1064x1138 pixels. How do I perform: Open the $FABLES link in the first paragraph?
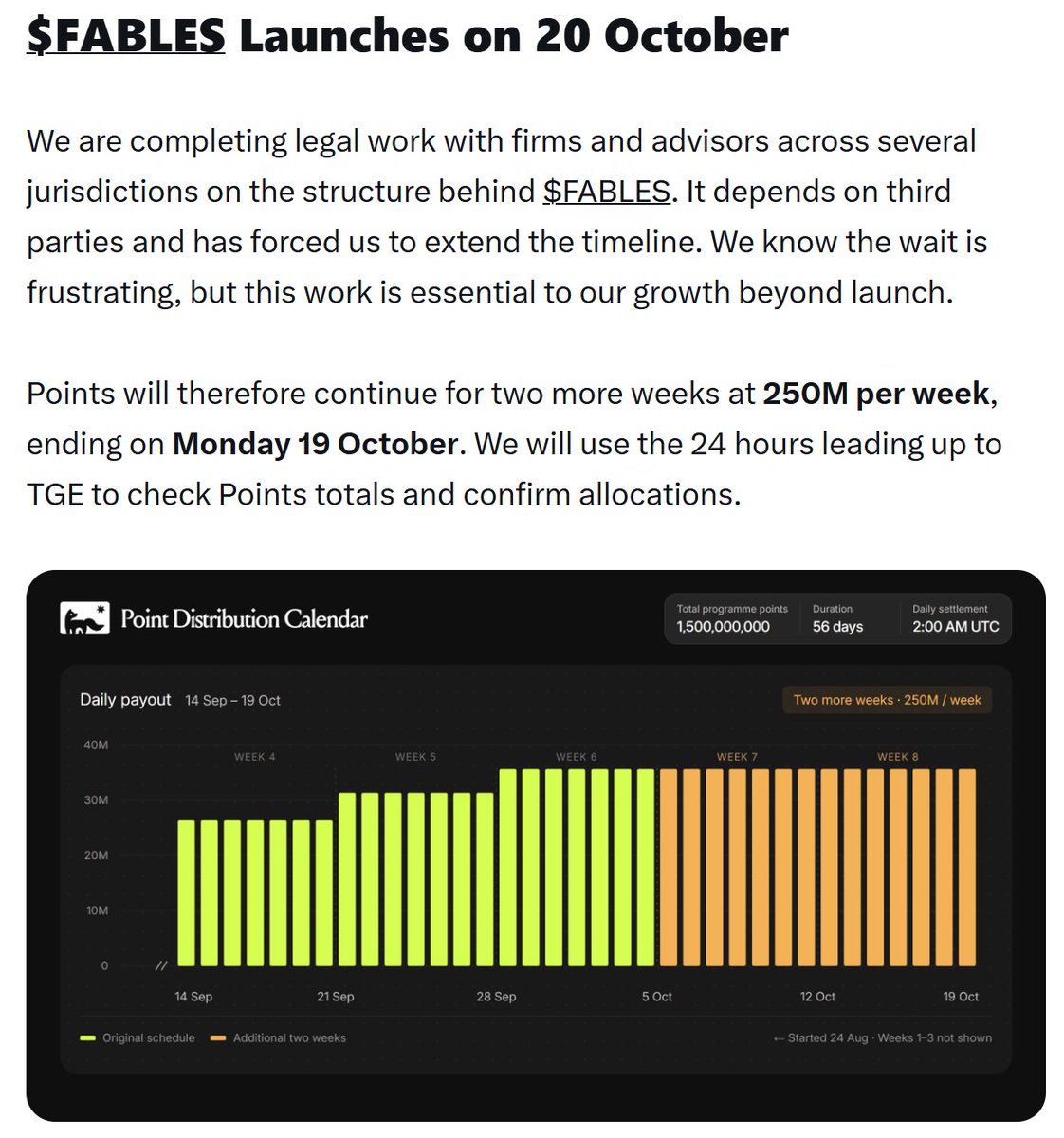pos(607,192)
